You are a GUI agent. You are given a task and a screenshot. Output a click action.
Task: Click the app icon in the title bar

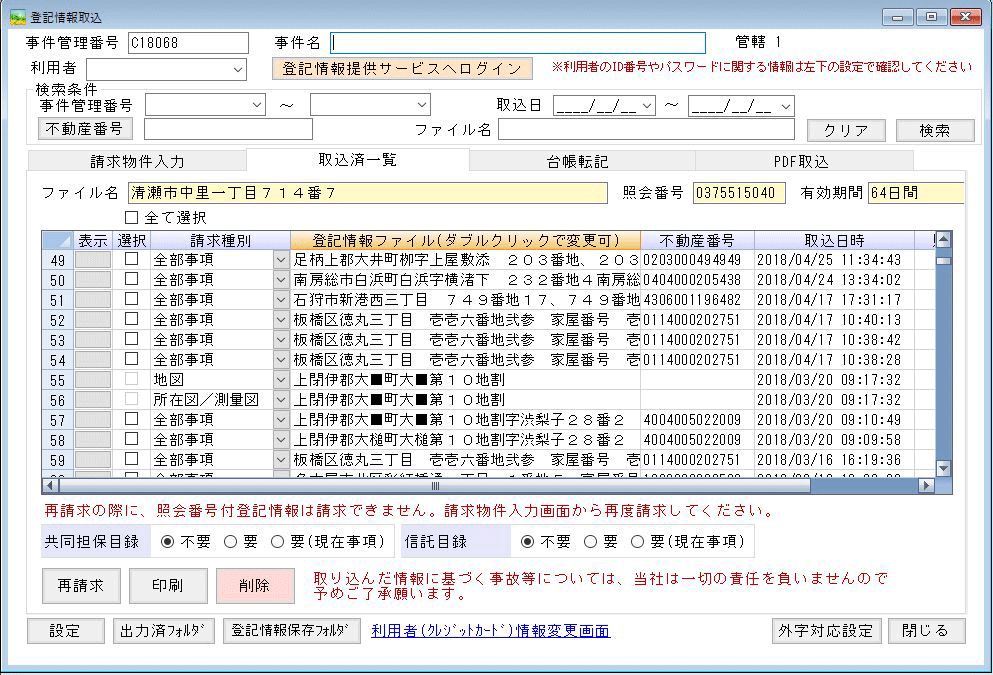pyautogui.click(x=17, y=17)
